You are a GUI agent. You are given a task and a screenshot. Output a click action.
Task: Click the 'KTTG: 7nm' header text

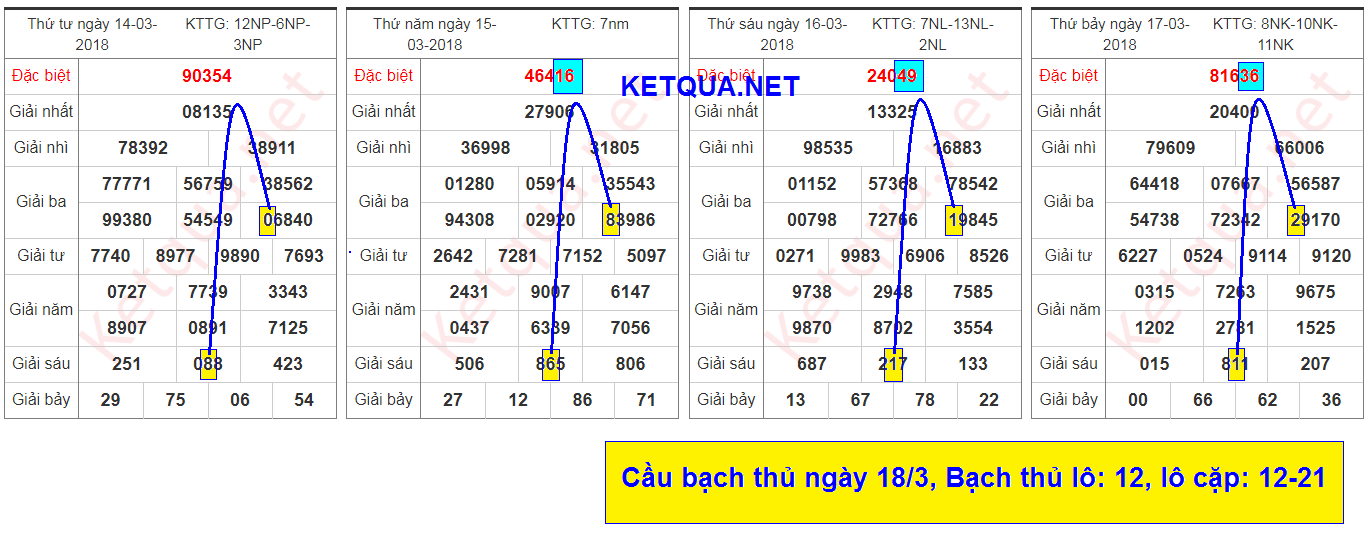(590, 24)
